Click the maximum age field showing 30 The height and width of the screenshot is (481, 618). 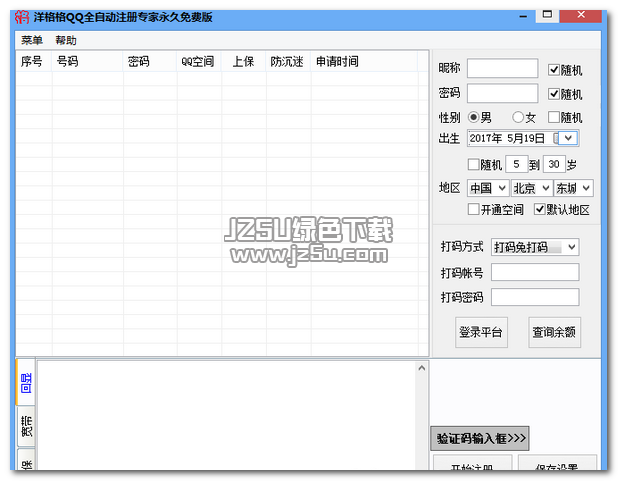point(554,164)
